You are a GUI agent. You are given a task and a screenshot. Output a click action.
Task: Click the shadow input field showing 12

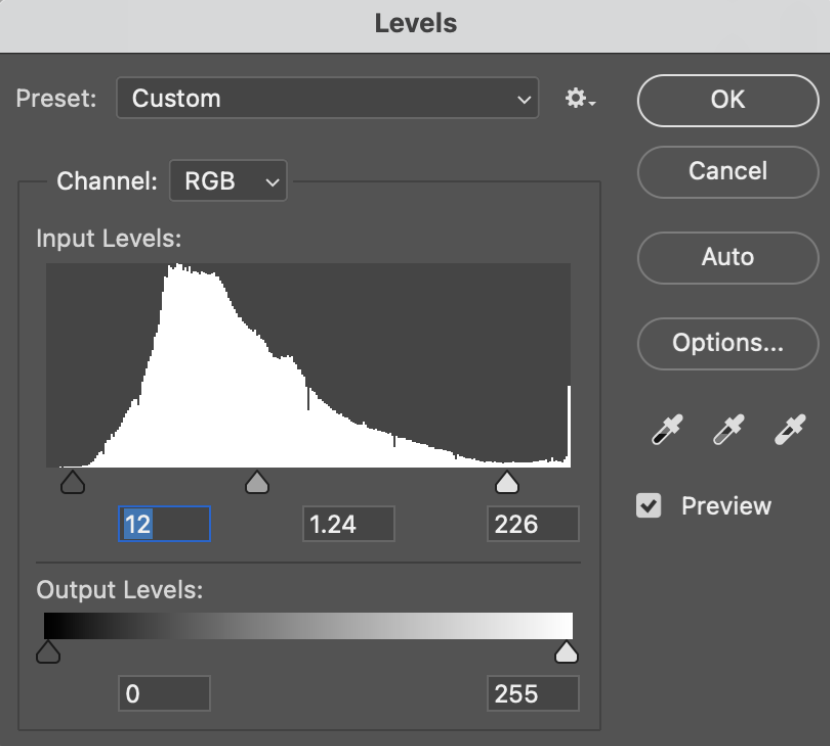(x=164, y=524)
